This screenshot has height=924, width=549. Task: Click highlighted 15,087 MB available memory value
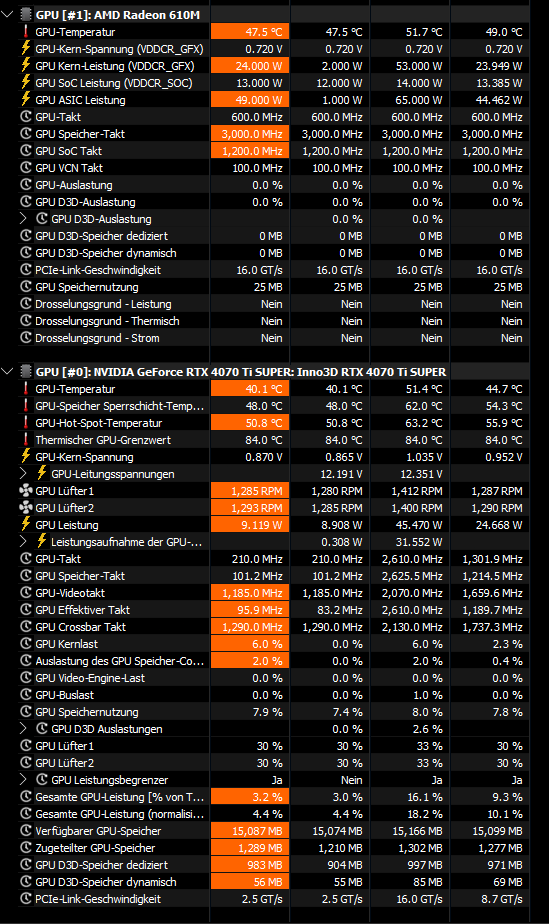click(x=250, y=831)
